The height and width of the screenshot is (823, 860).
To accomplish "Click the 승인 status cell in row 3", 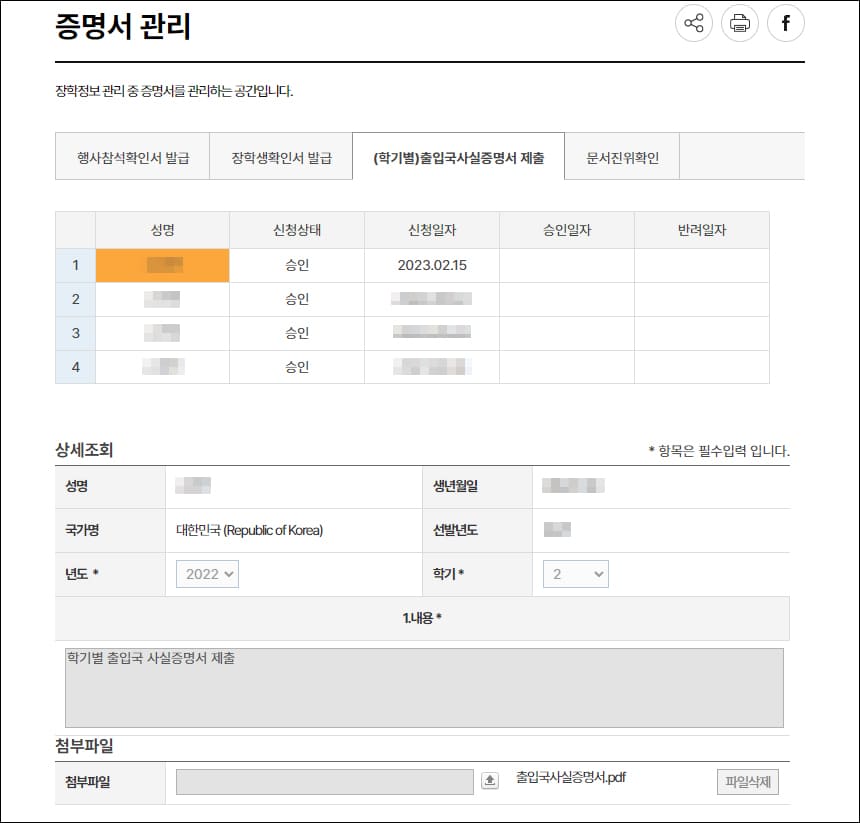I will (x=296, y=333).
